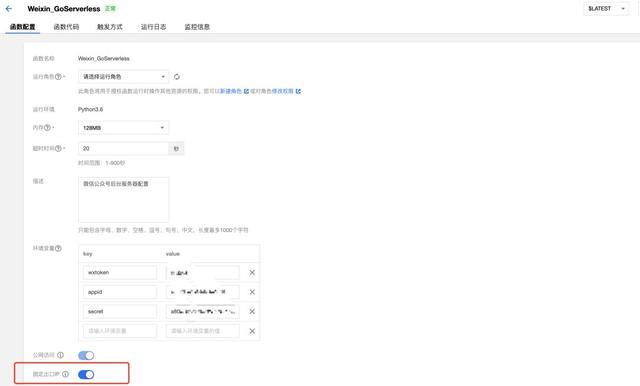Open the 请选择运行角色 dropdown

click(123, 77)
